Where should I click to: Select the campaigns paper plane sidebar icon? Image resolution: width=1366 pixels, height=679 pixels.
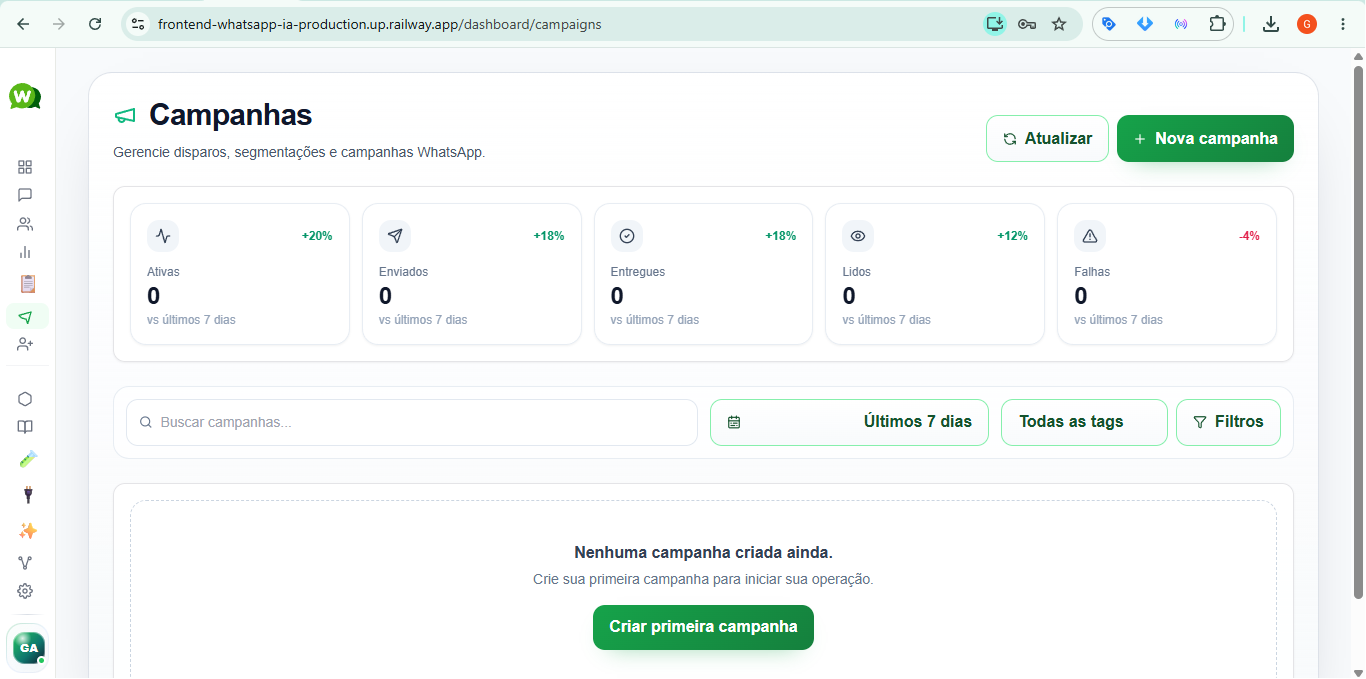[x=27, y=317]
